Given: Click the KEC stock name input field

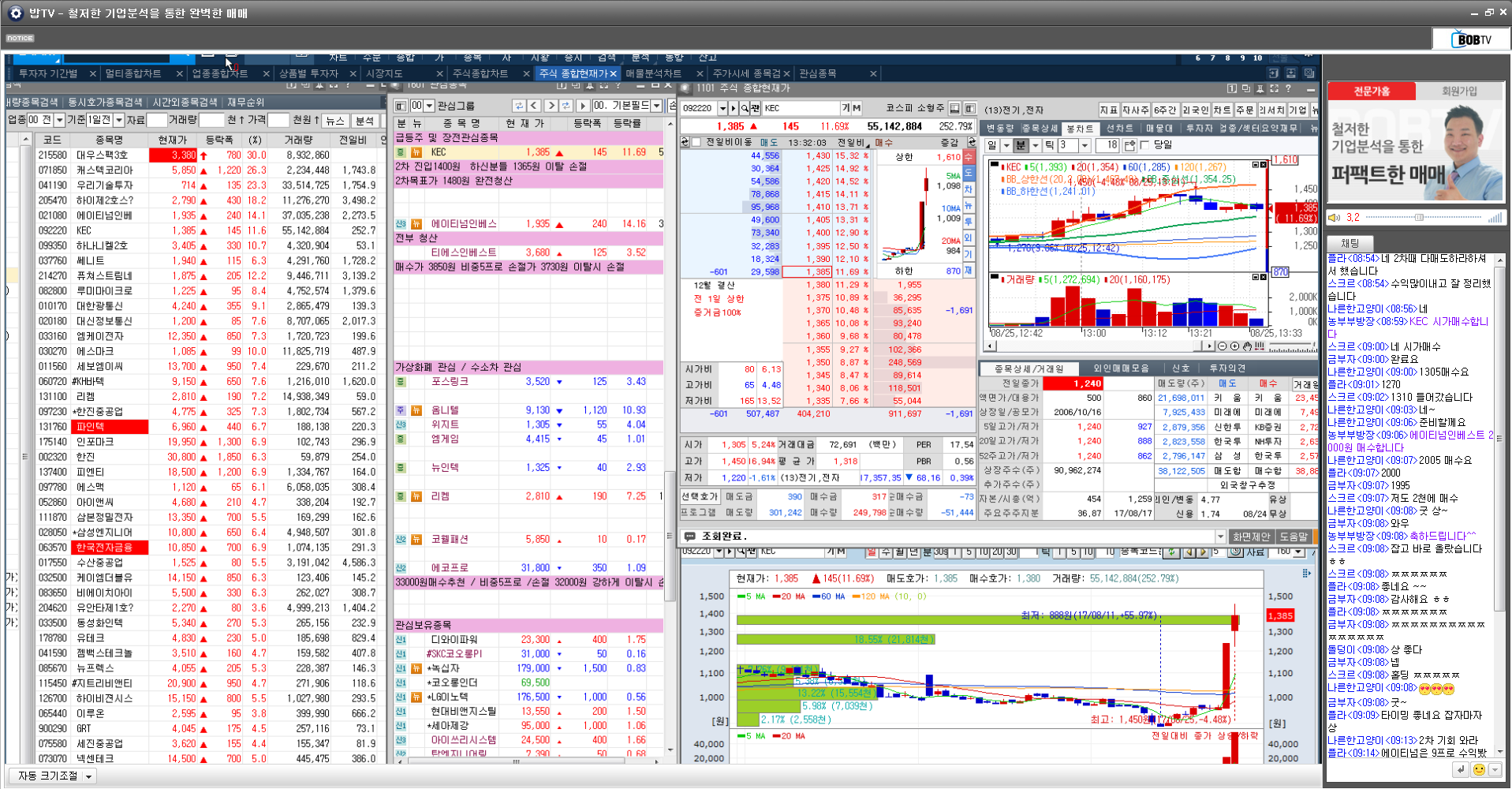Looking at the screenshot, I should click(x=800, y=108).
